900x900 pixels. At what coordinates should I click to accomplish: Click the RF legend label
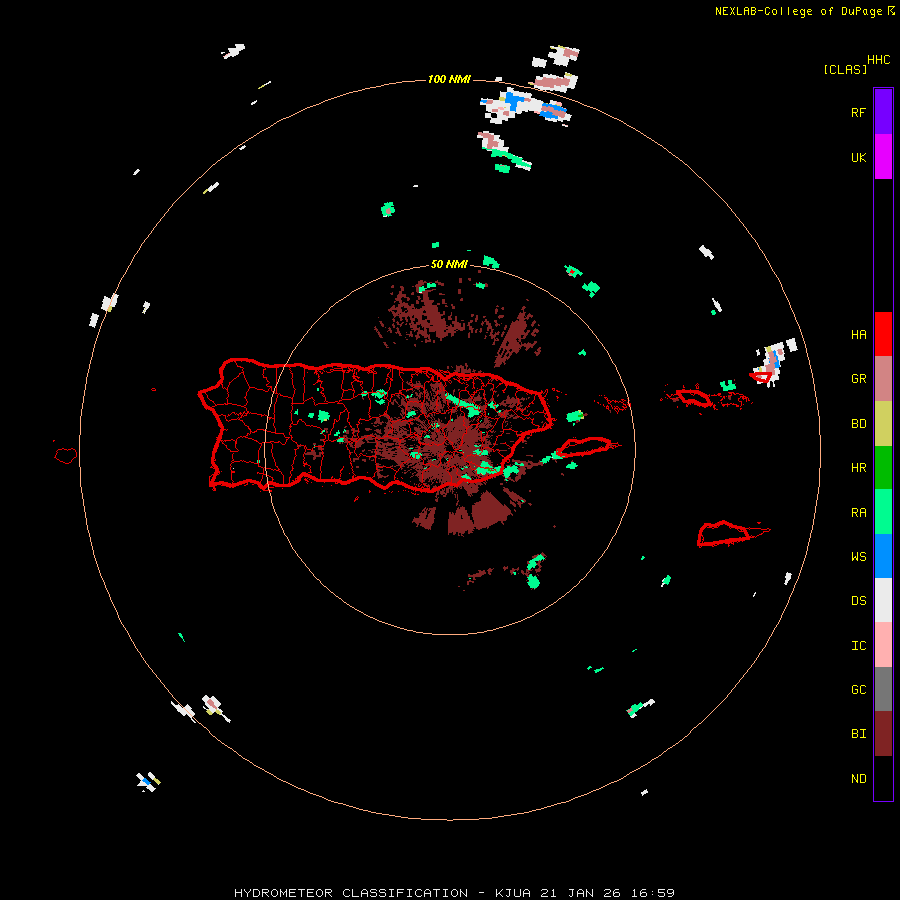(x=858, y=112)
